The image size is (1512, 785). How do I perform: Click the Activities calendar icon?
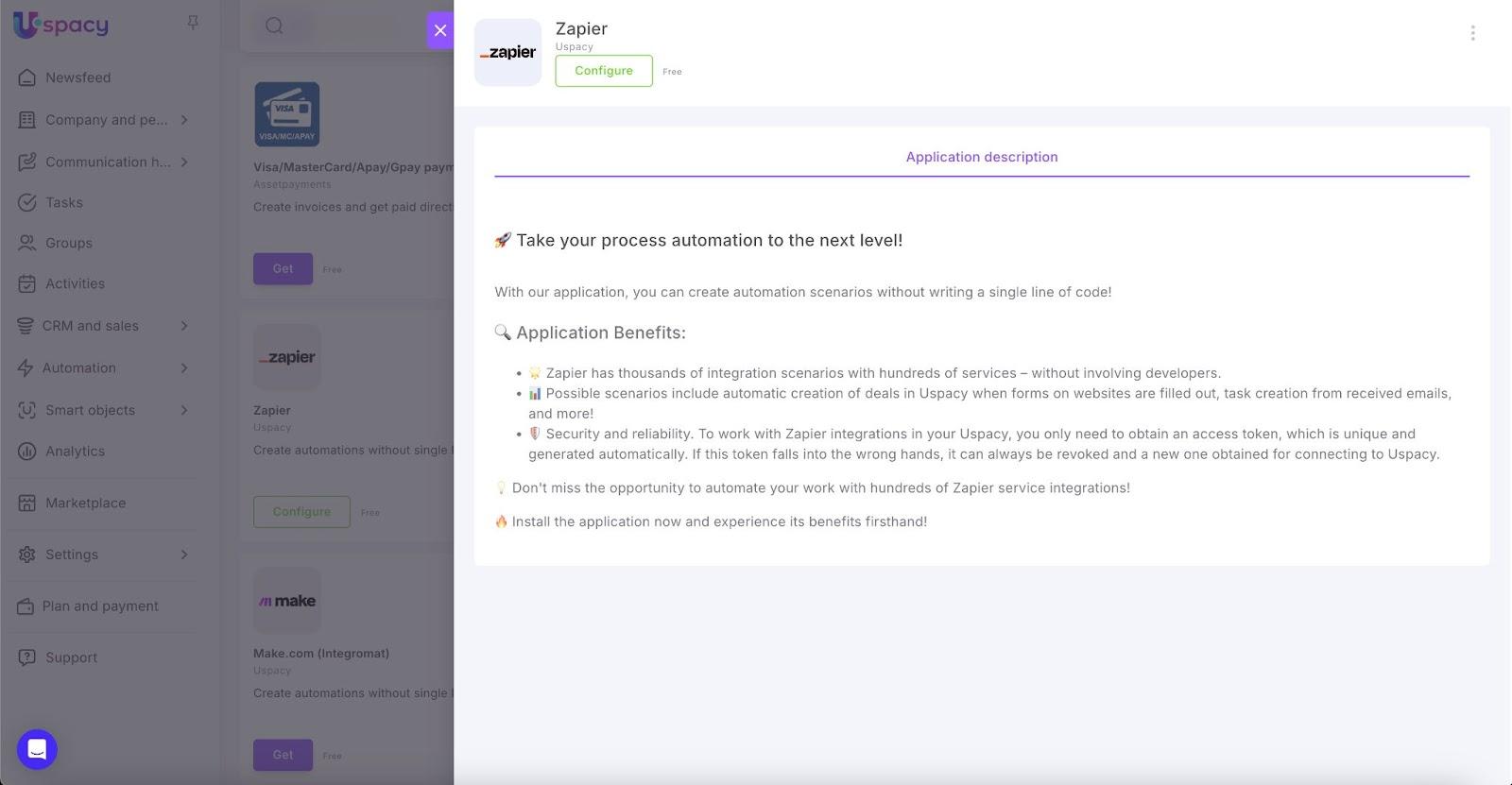pyautogui.click(x=27, y=283)
